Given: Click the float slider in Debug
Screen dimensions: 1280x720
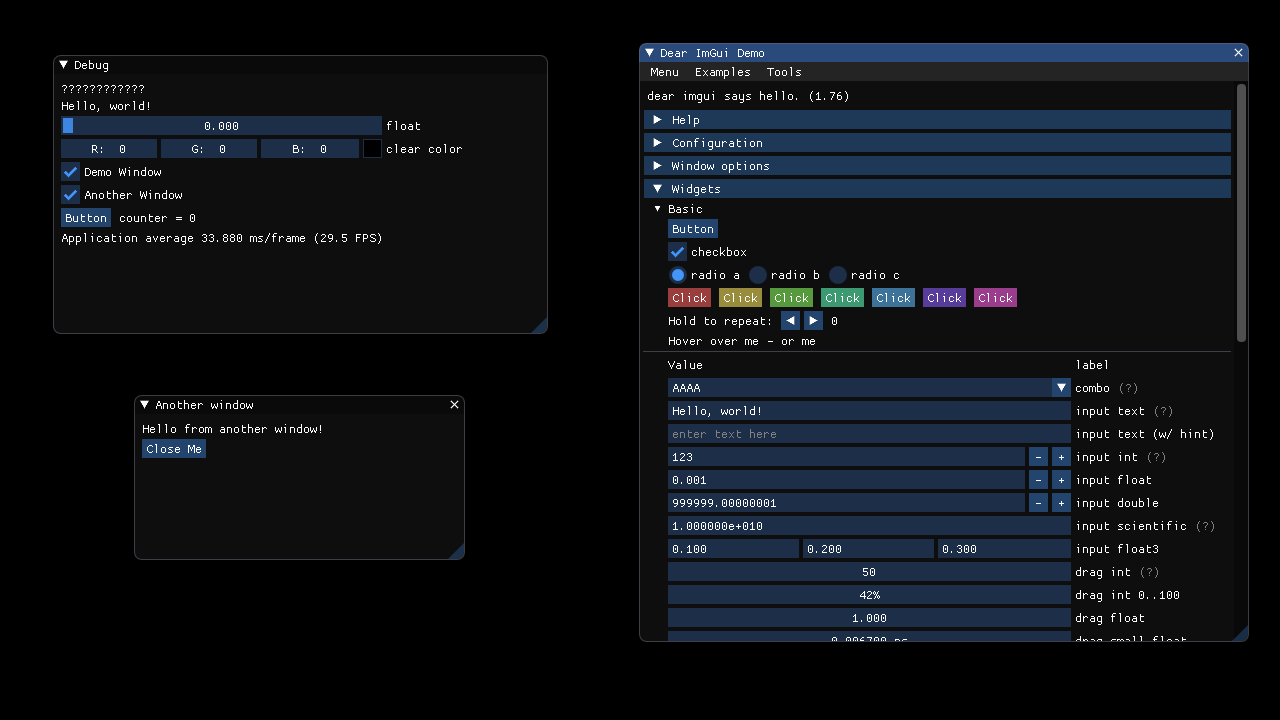Looking at the screenshot, I should point(221,126).
